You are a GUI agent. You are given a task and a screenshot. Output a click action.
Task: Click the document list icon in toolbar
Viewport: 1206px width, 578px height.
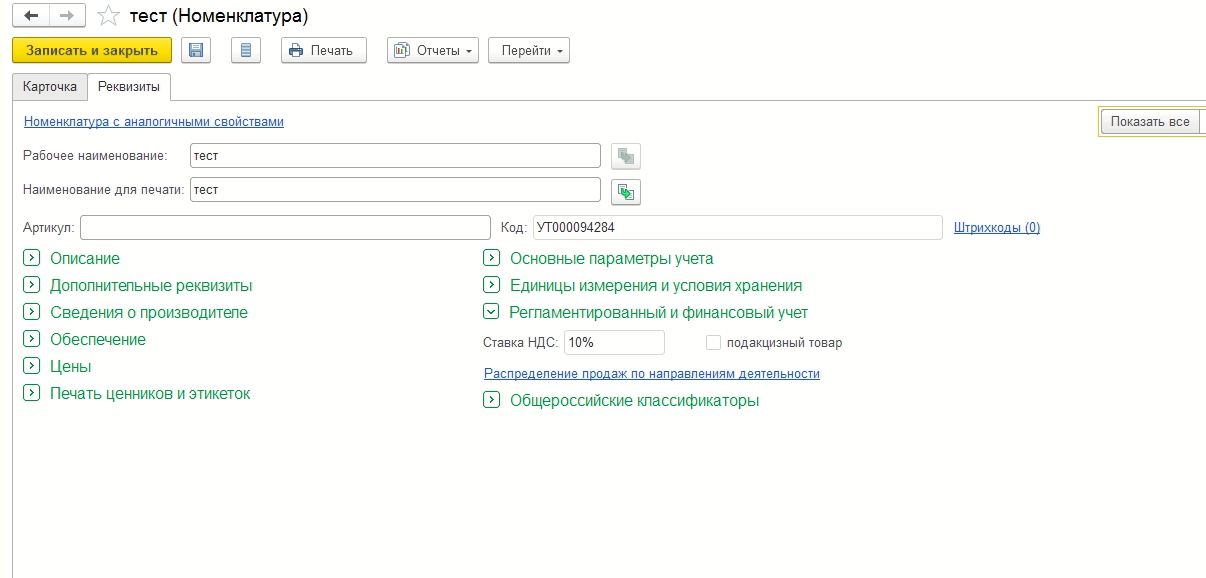coord(246,50)
